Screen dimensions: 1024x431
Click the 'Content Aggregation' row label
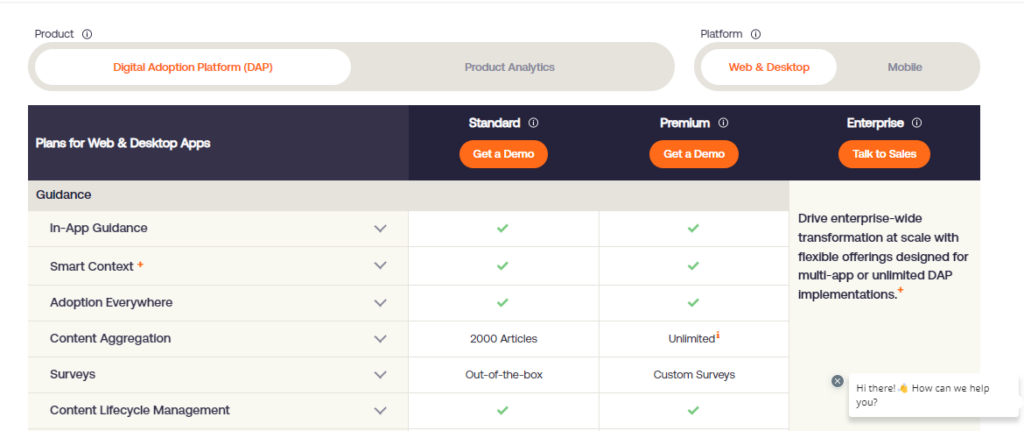tap(110, 338)
